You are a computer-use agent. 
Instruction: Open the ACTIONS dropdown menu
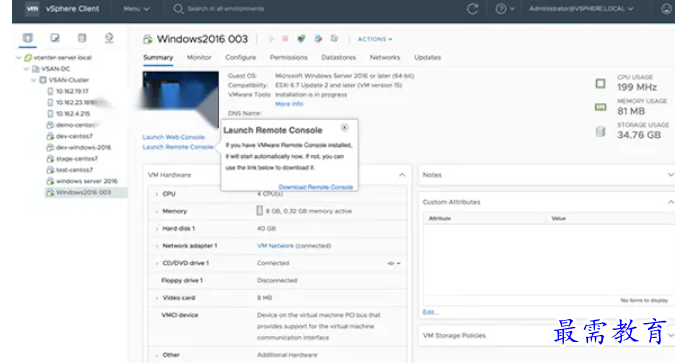tap(375, 39)
